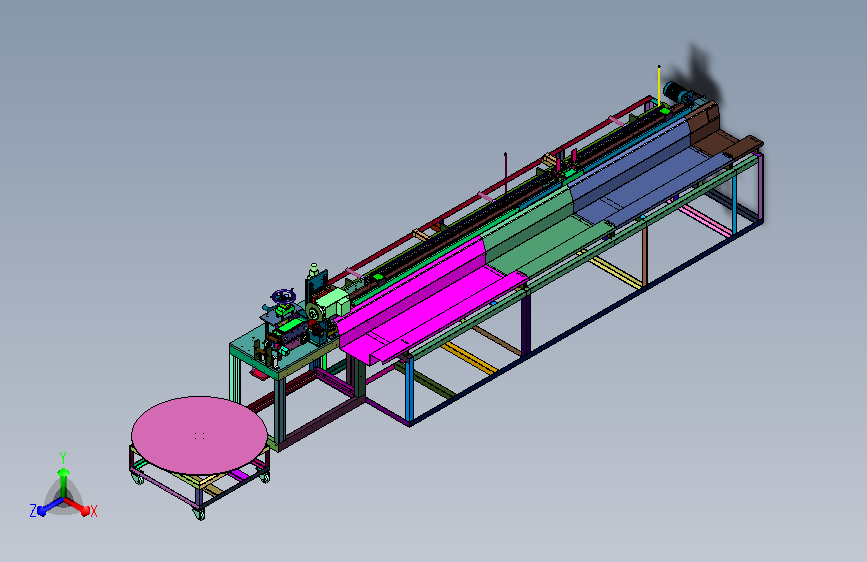Screen dimensions: 867x562
Task: Select the yellow vertical rod at the far end
Action: click(659, 86)
